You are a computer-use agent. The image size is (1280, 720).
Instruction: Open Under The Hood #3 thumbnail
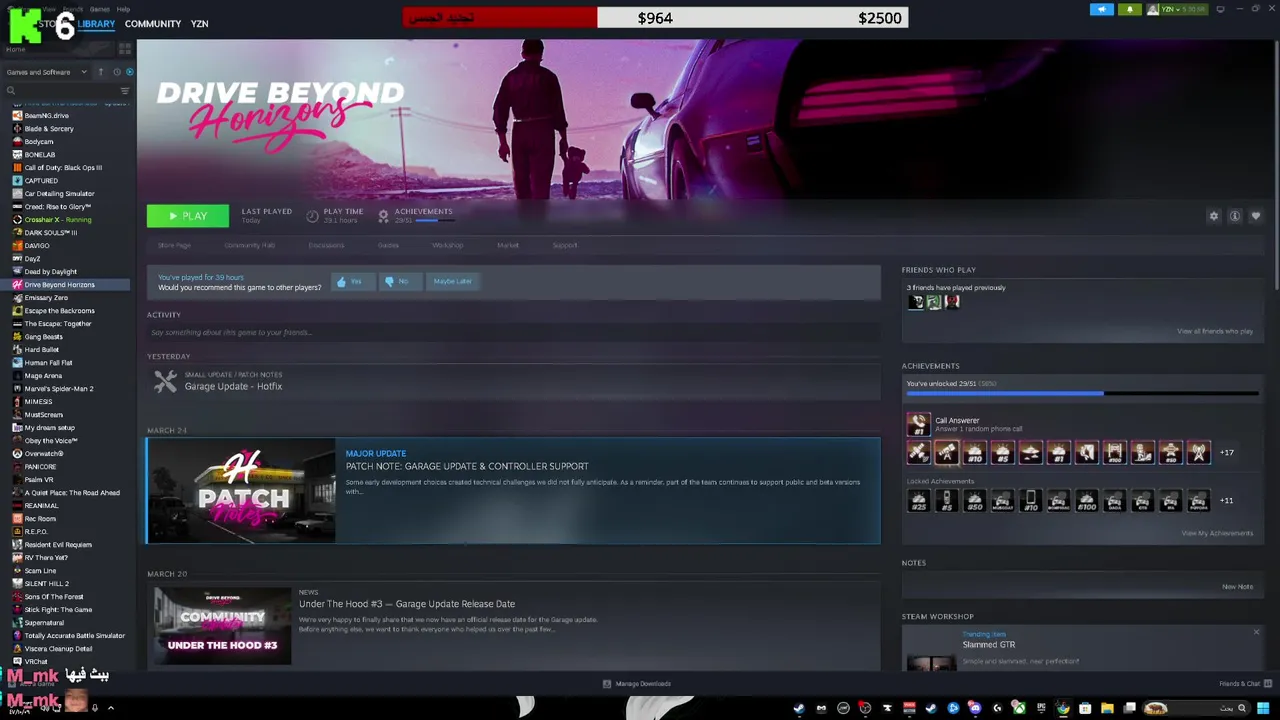tap(222, 625)
